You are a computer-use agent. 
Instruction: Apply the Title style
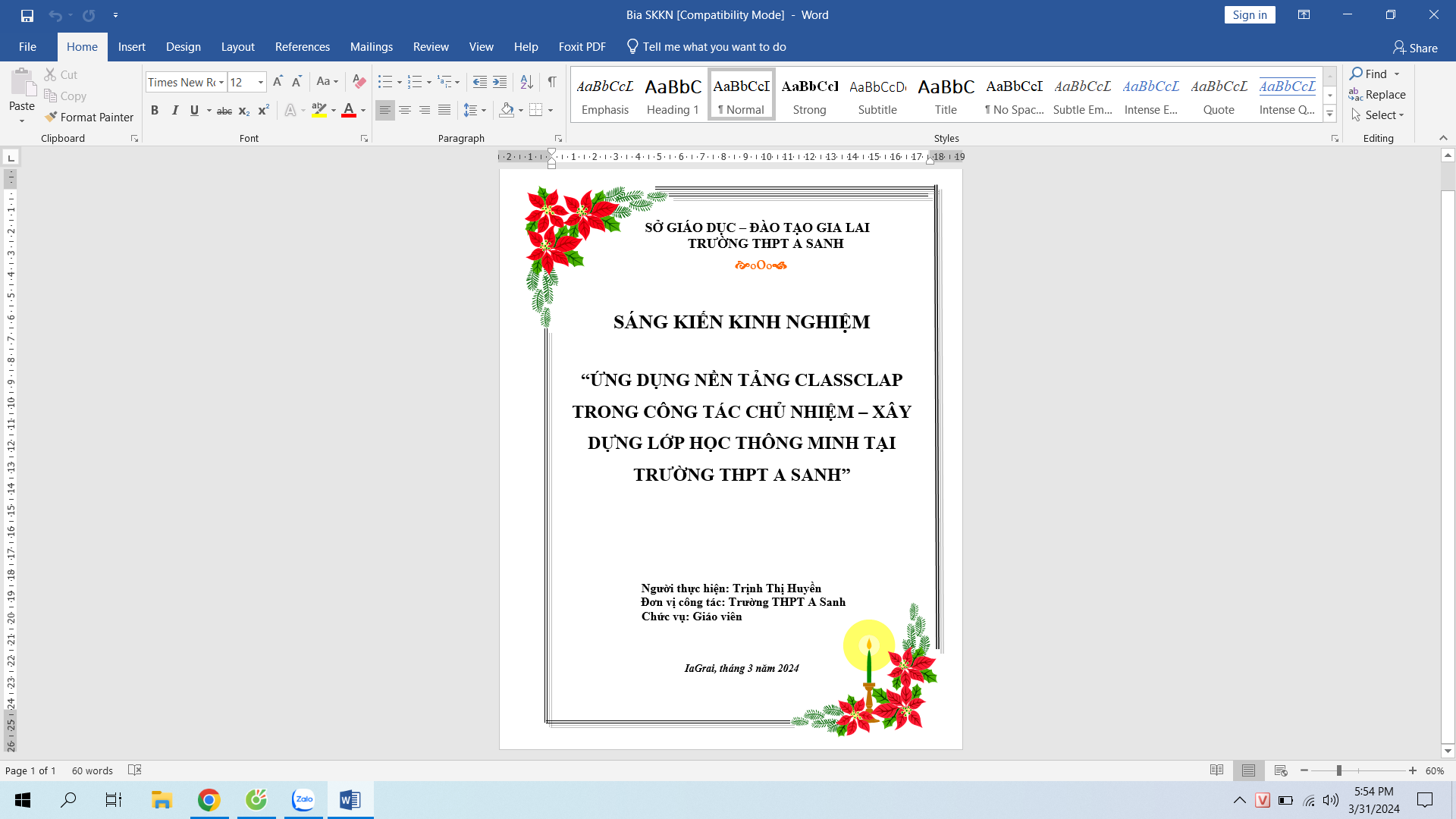pyautogui.click(x=946, y=95)
